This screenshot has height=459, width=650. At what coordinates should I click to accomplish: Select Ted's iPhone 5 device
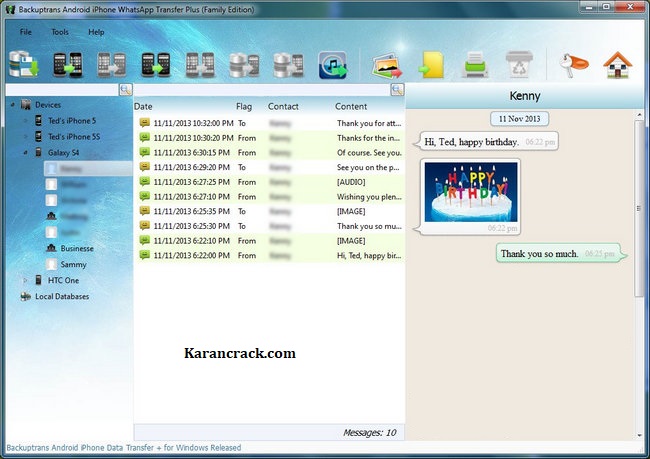[72, 121]
